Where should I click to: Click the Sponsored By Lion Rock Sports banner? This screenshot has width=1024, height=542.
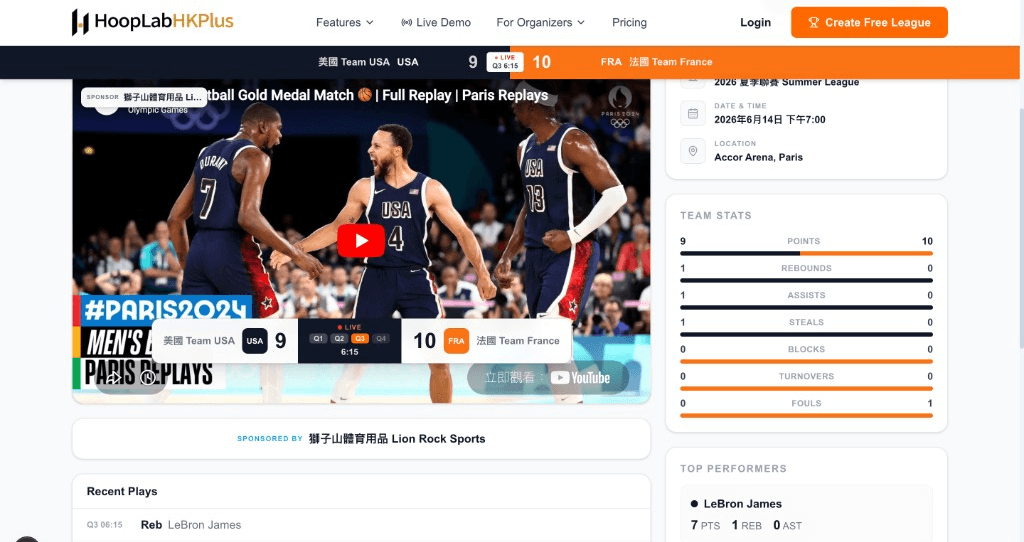tap(361, 439)
